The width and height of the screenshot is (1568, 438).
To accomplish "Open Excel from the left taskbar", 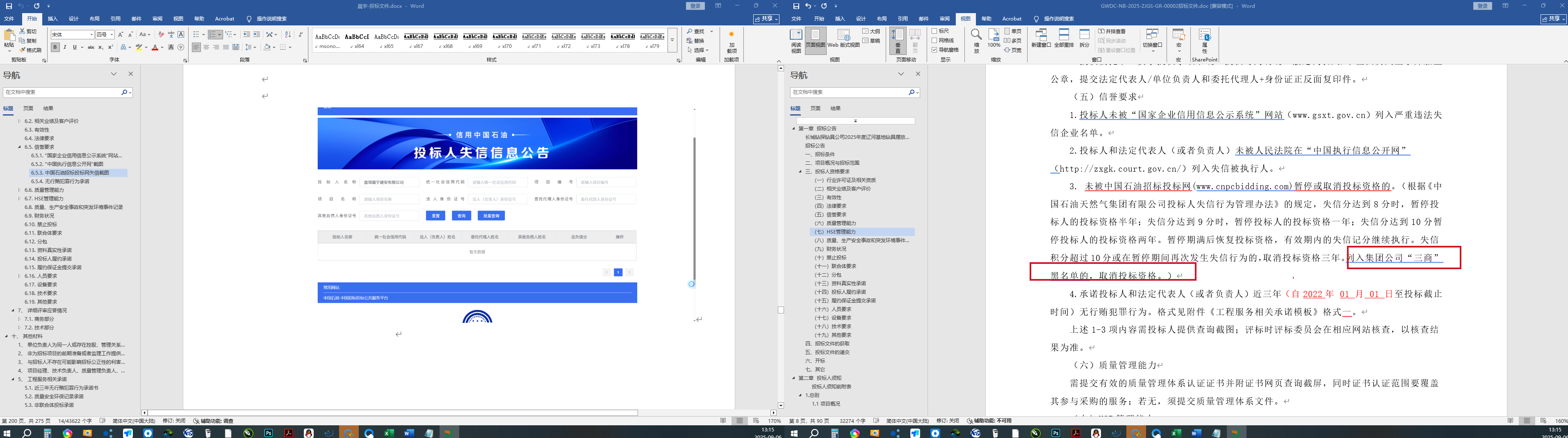I will tap(389, 433).
